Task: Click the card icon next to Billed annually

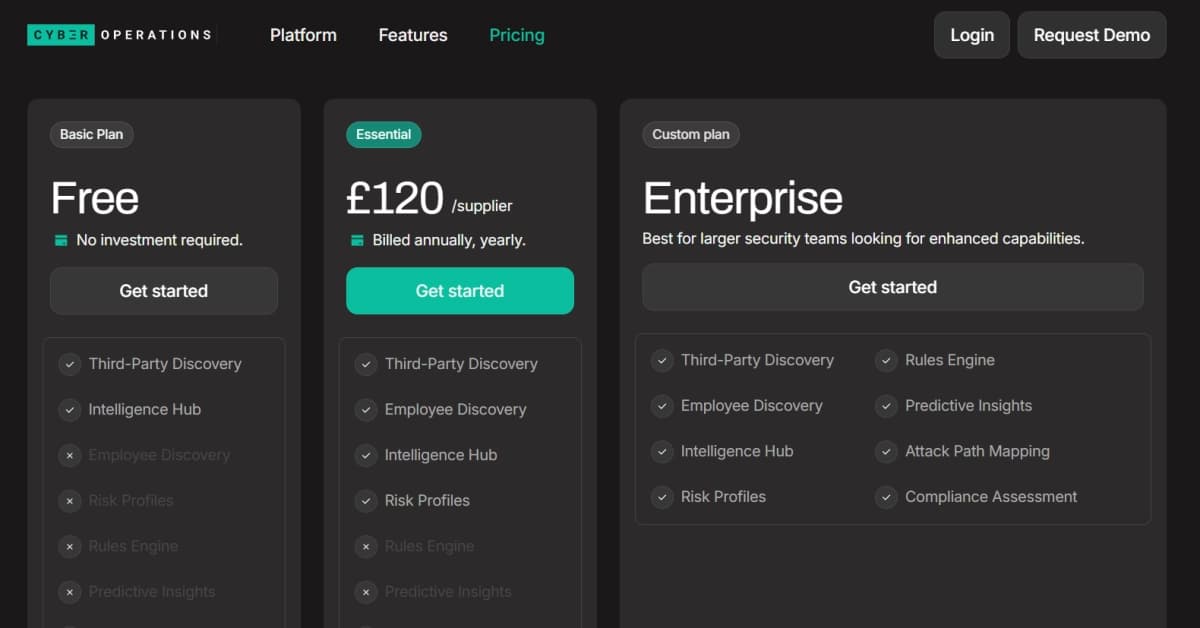Action: tap(357, 240)
